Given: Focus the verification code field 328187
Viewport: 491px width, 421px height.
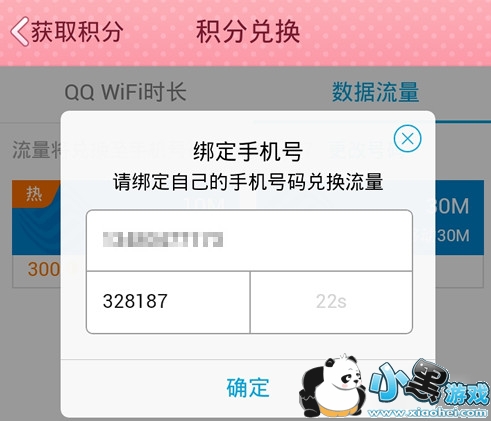Looking at the screenshot, I should (x=168, y=302).
